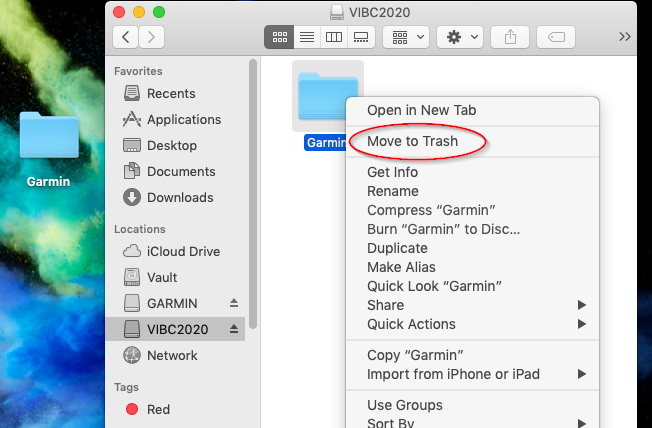Choose Quick Look "Garmin"
Viewport: 652px width, 428px height.
tap(472, 286)
